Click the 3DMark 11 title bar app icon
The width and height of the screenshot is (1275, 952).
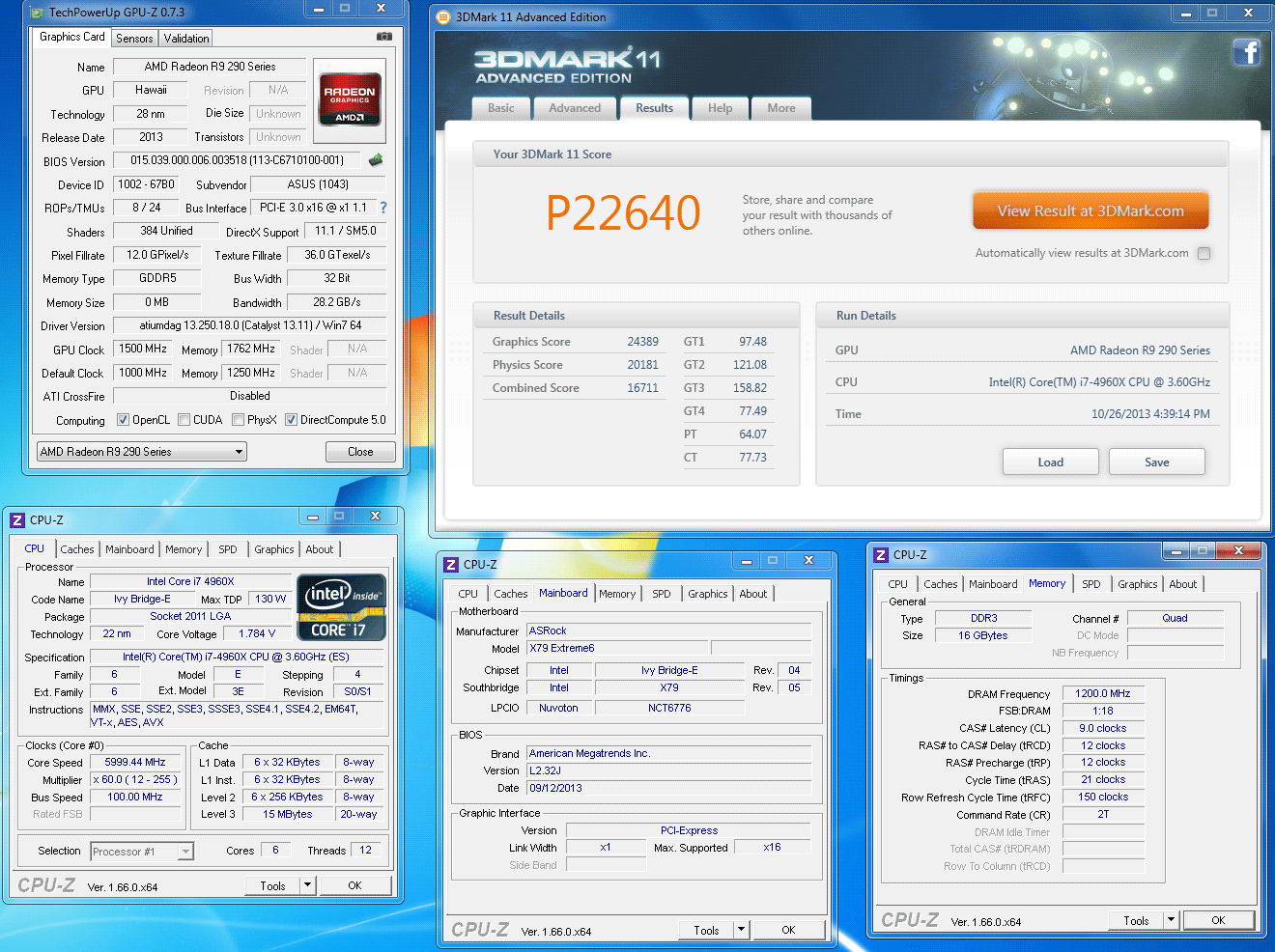443,16
